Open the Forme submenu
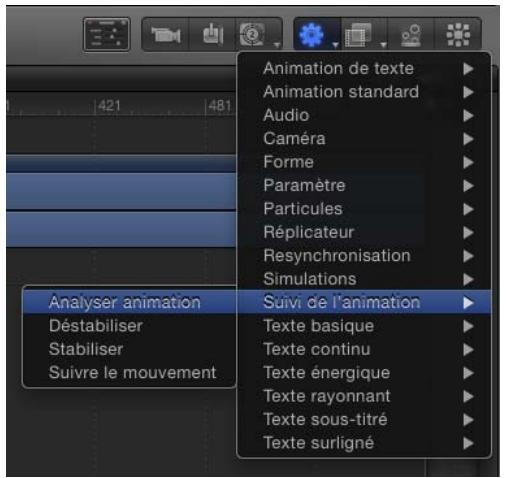This screenshot has width=507, height=478. [x=364, y=162]
